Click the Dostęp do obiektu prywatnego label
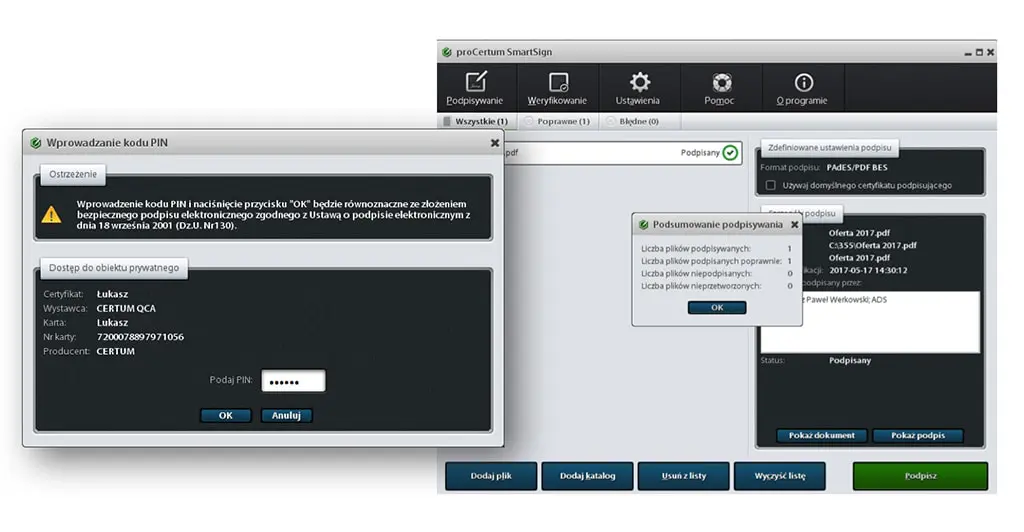 point(114,268)
